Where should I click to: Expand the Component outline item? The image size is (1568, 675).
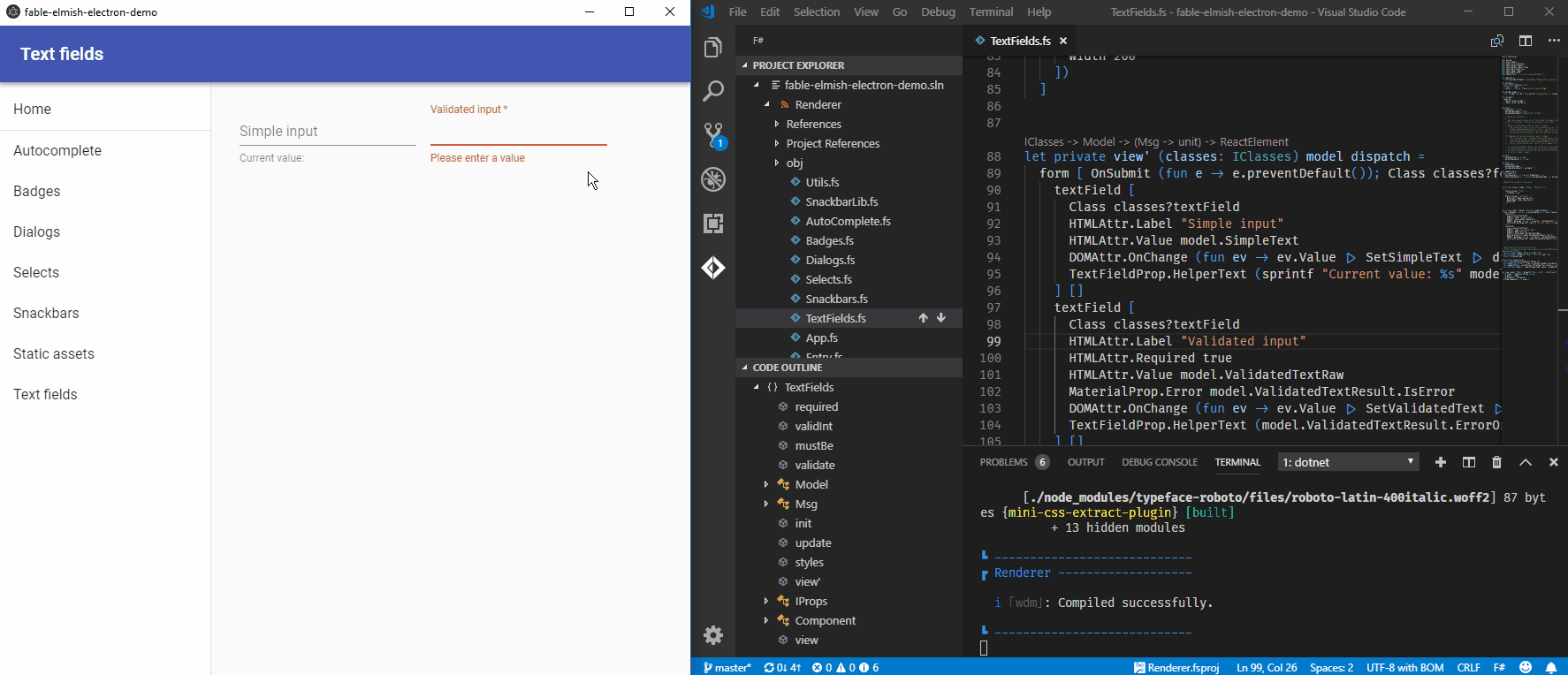(x=766, y=620)
